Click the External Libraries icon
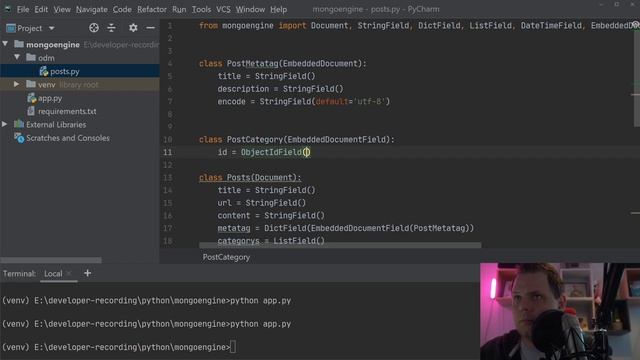This screenshot has width=640, height=360. 19,124
